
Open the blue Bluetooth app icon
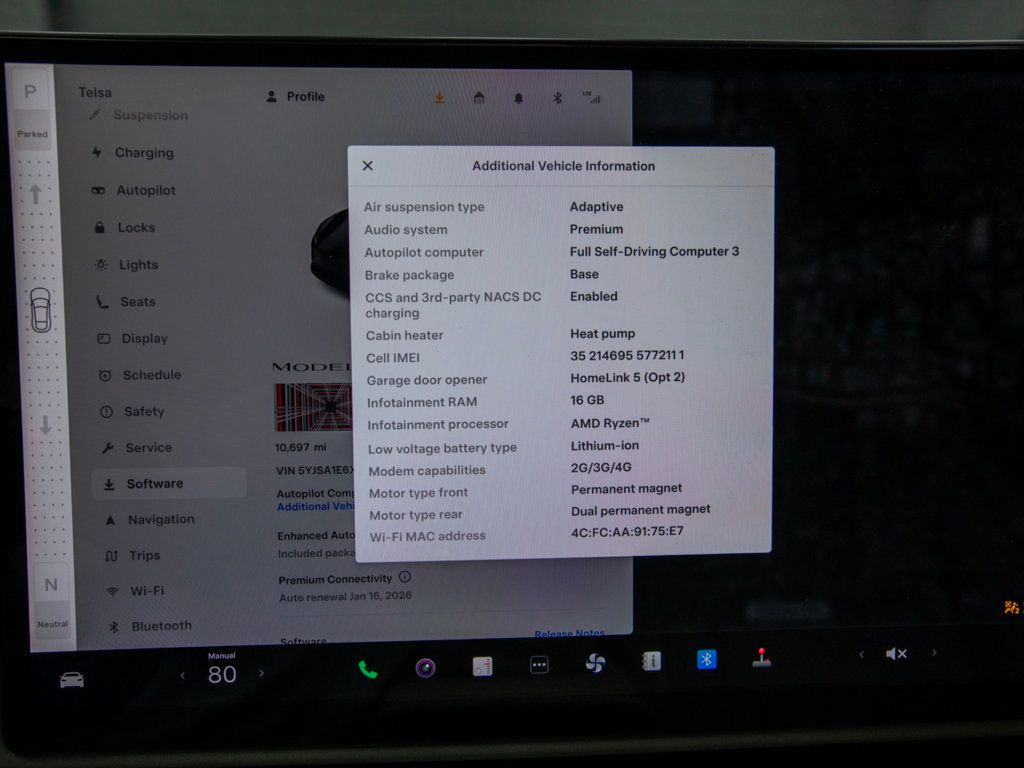coord(707,659)
